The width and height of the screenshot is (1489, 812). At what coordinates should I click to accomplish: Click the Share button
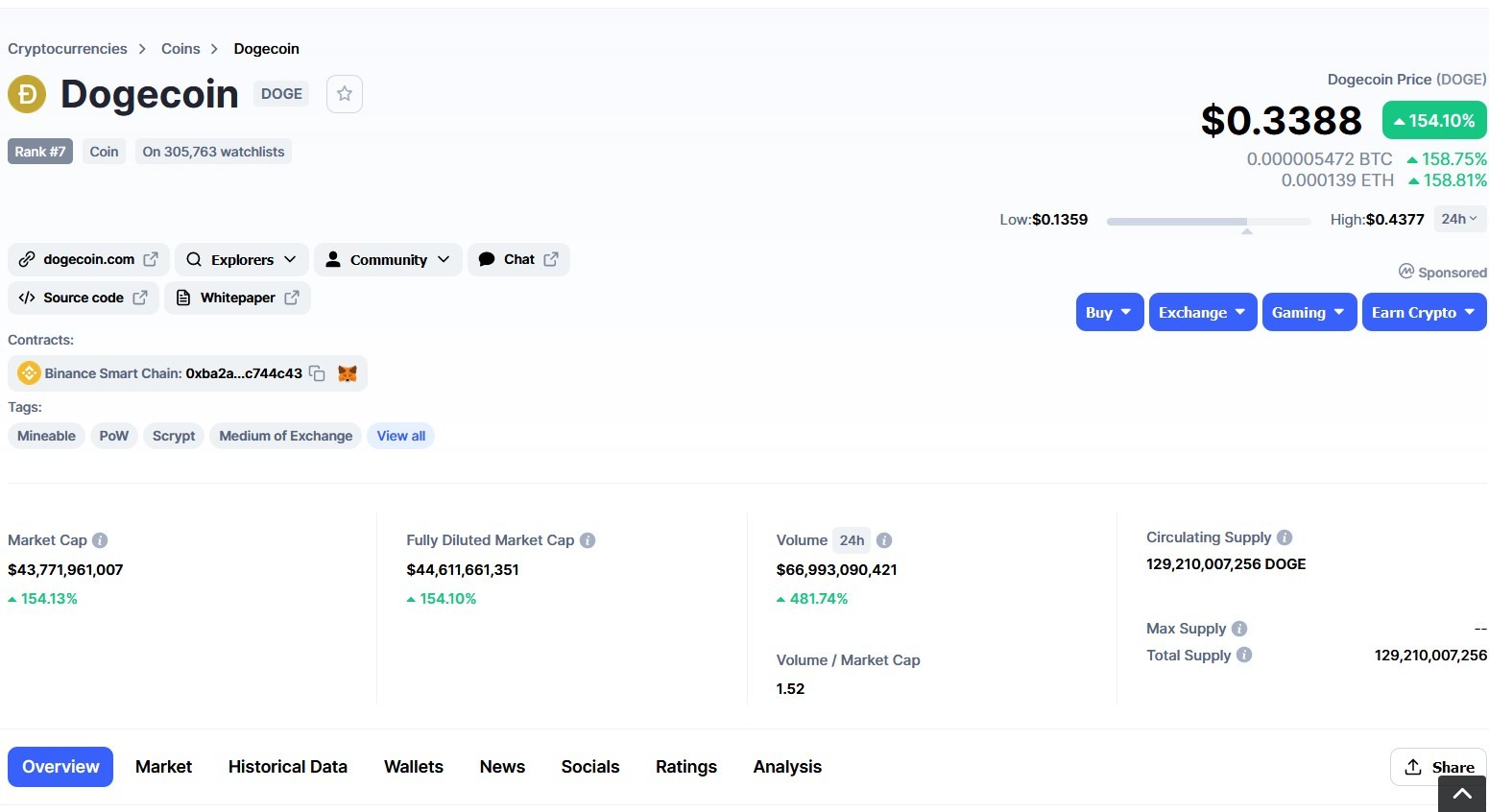[1438, 767]
